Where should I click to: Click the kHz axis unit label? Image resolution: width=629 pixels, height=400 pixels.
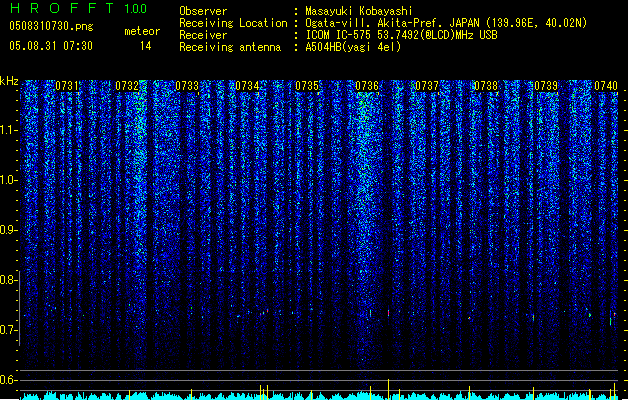(9, 81)
